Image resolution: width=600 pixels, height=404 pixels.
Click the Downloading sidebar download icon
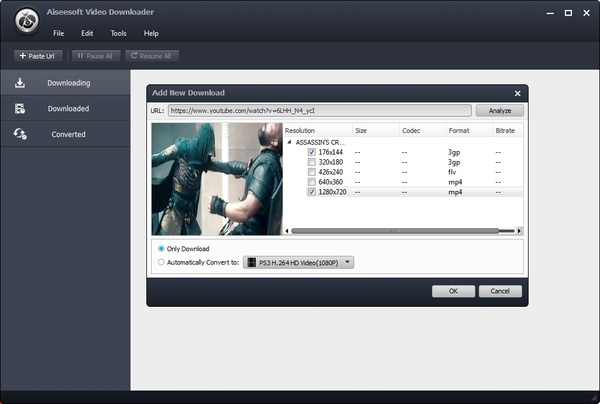click(20, 83)
